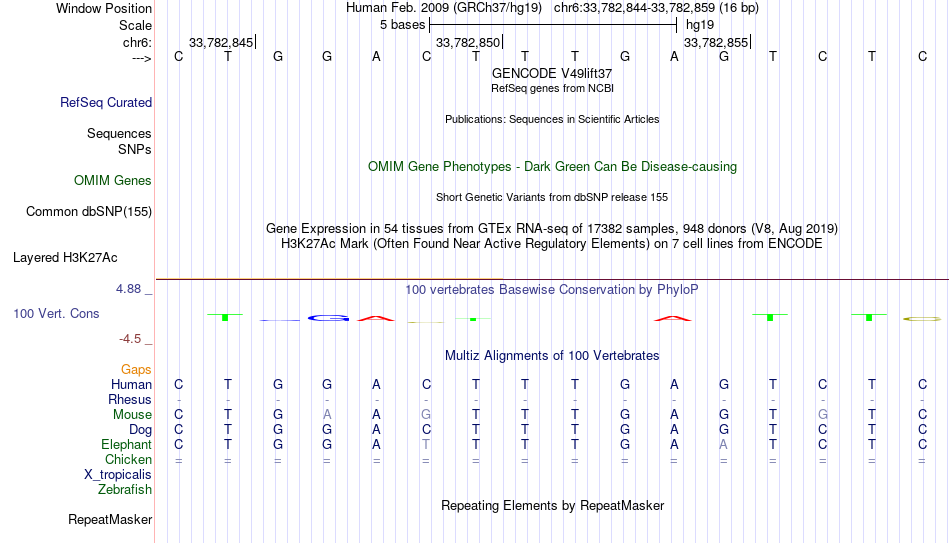
Task: Click the olive C conservation glyph at far right
Action: [x=922, y=319]
